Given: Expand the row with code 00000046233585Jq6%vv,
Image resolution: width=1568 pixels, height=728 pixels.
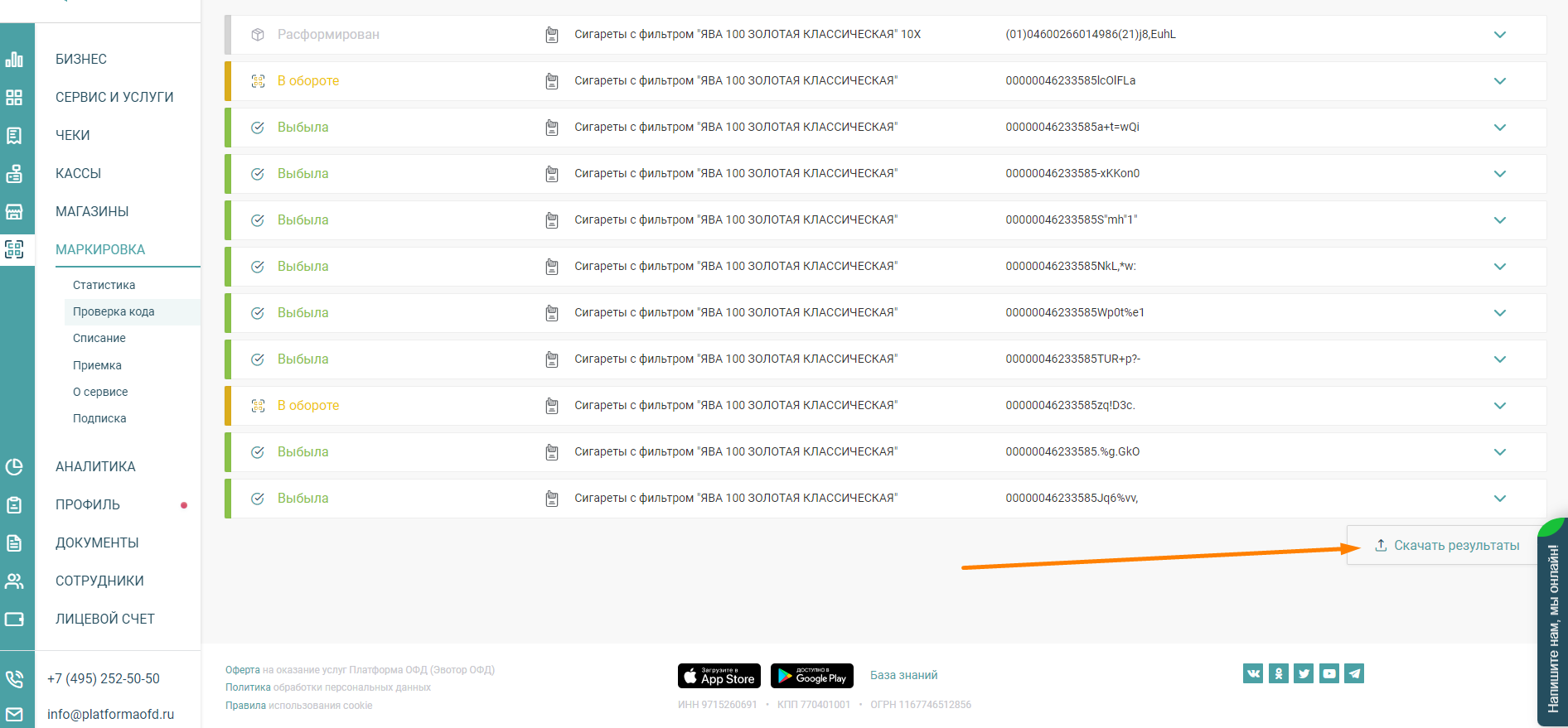Looking at the screenshot, I should (x=1500, y=499).
